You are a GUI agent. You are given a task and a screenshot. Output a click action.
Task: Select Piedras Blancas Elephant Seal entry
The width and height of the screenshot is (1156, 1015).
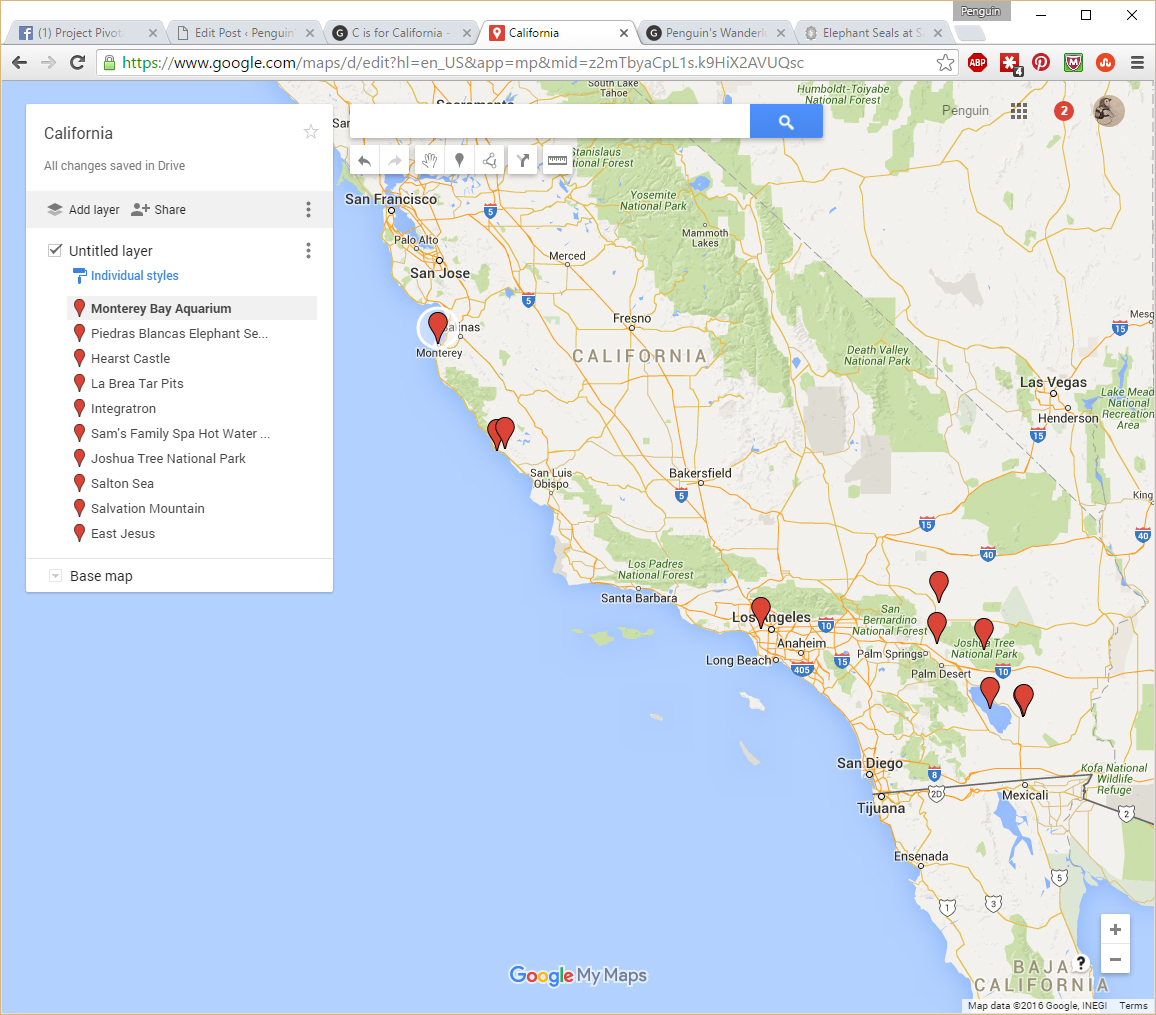(192, 333)
